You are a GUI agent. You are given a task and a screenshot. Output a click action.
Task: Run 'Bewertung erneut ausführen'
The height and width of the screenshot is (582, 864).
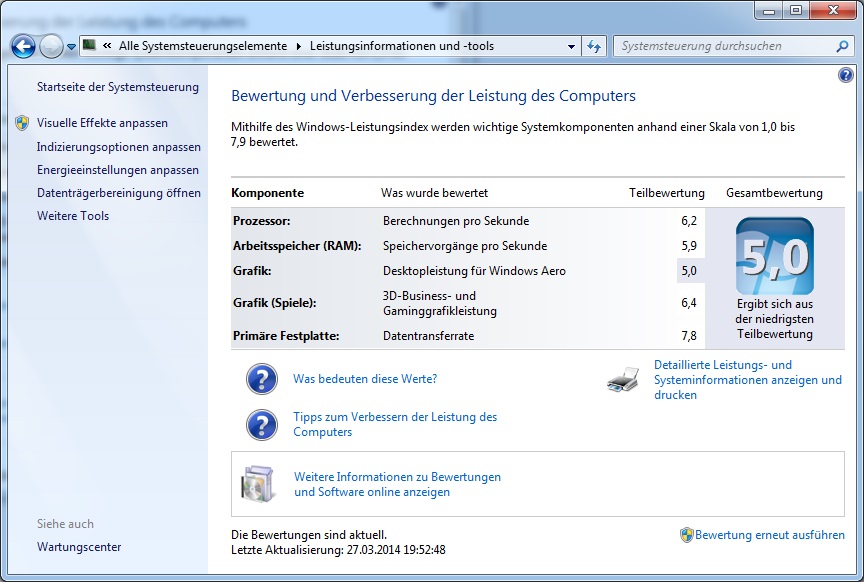pos(769,535)
